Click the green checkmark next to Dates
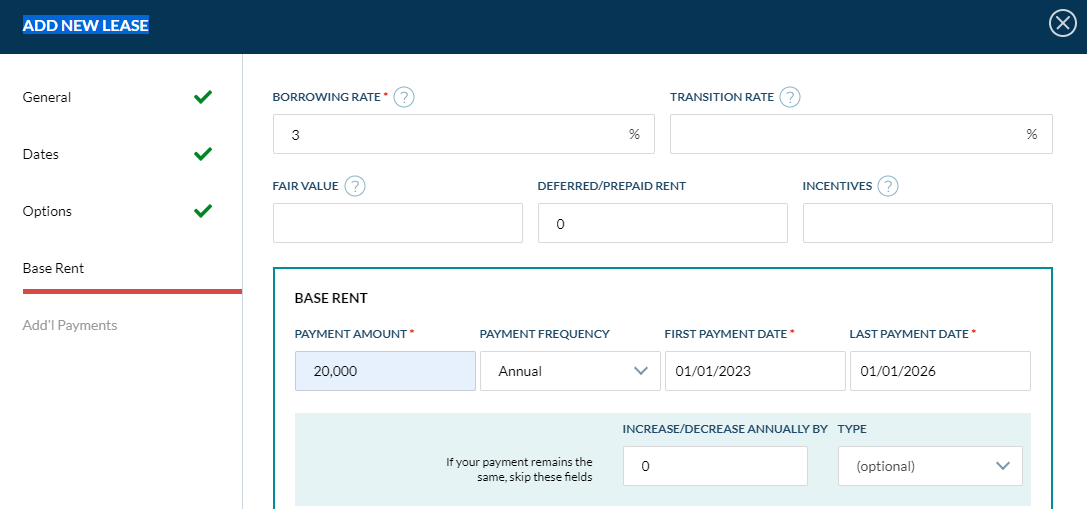1087x509 pixels. pyautogui.click(x=203, y=154)
